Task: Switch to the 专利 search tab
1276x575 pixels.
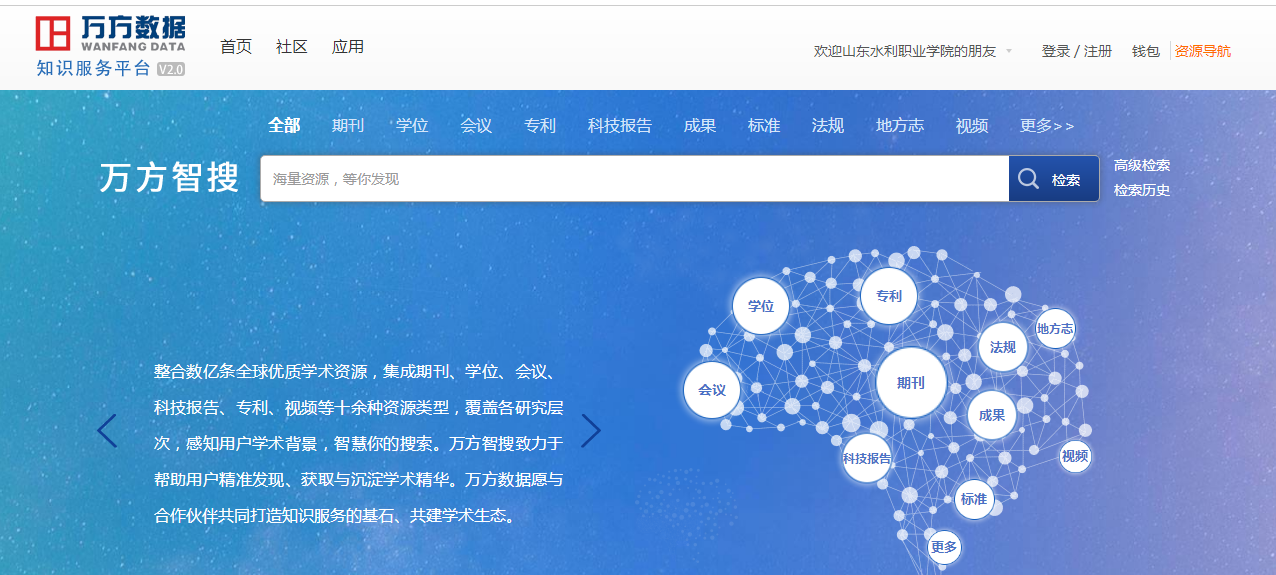Action: pyautogui.click(x=540, y=125)
